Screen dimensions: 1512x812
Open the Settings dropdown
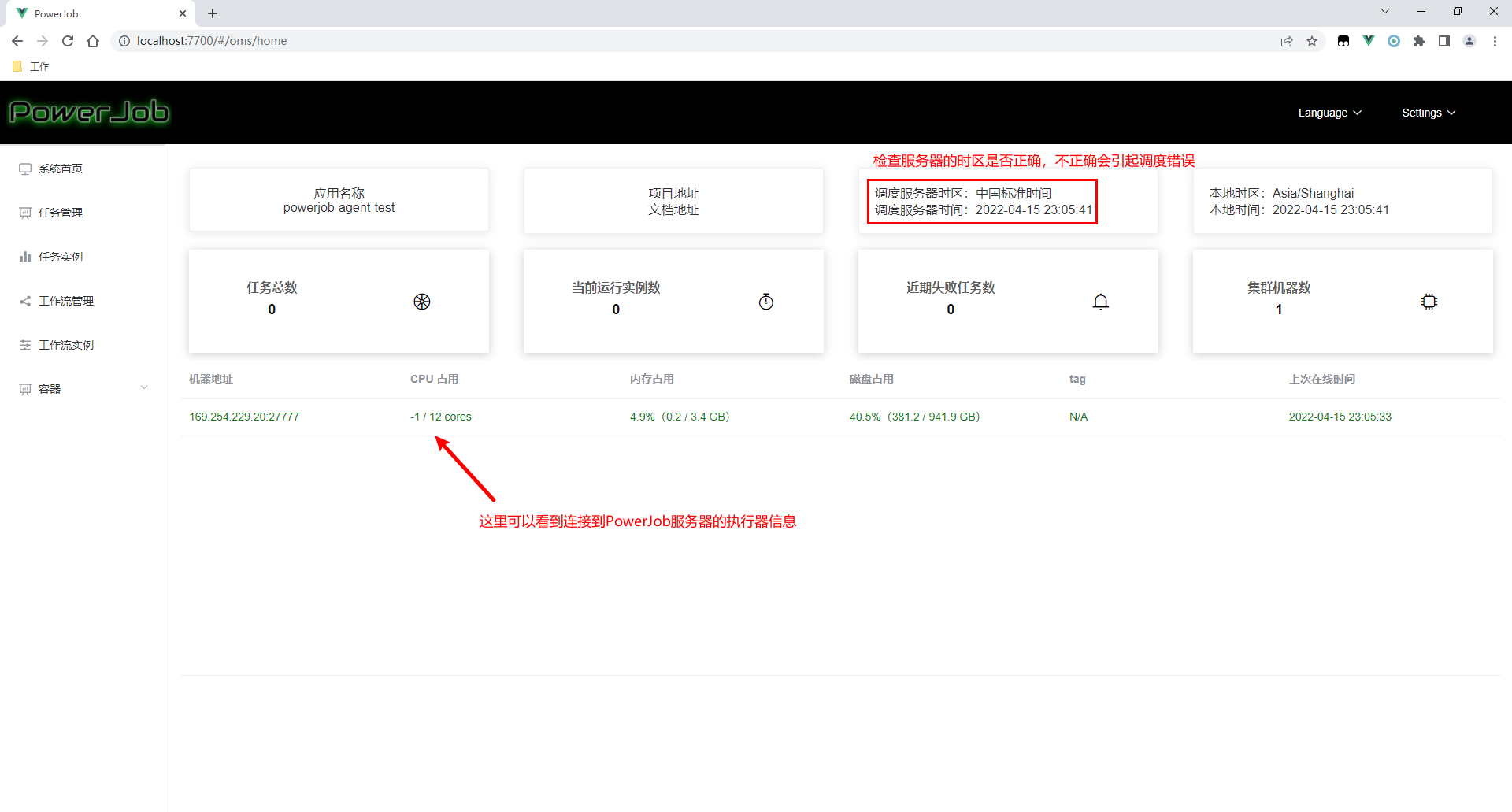[1429, 113]
